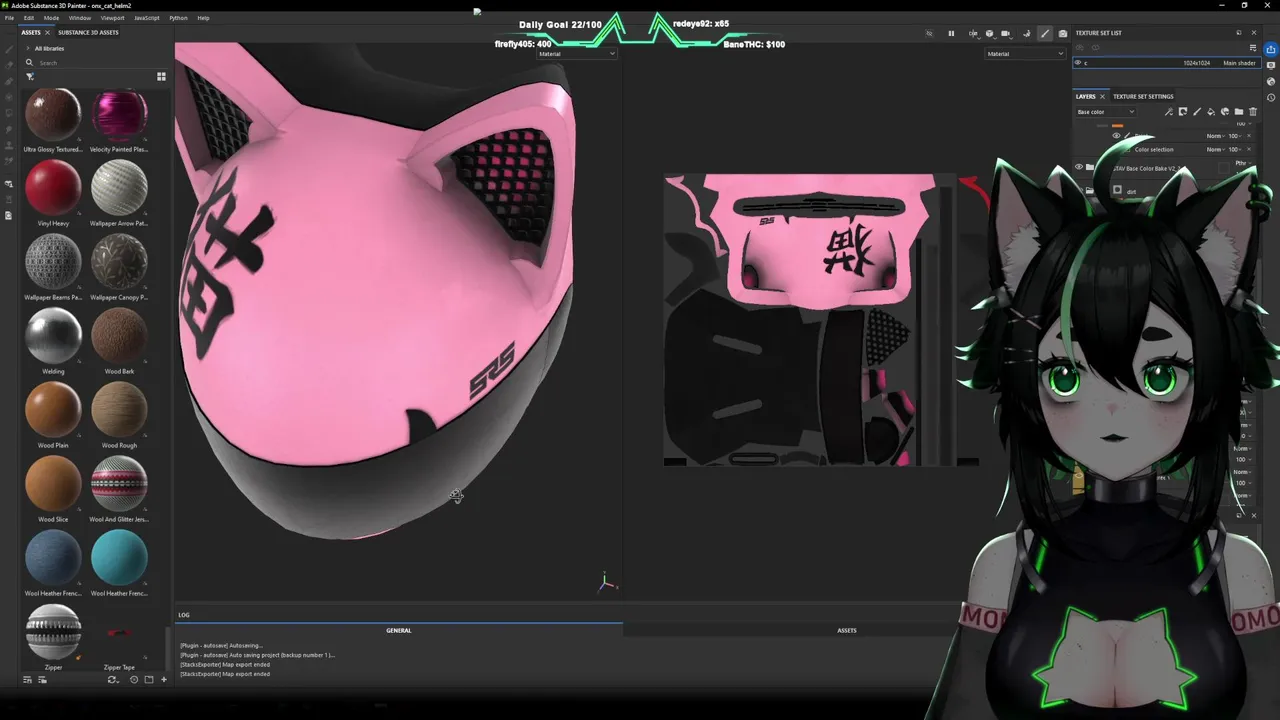The image size is (1280, 720).
Task: Switch to Texture Set Settings tab
Action: click(1143, 97)
